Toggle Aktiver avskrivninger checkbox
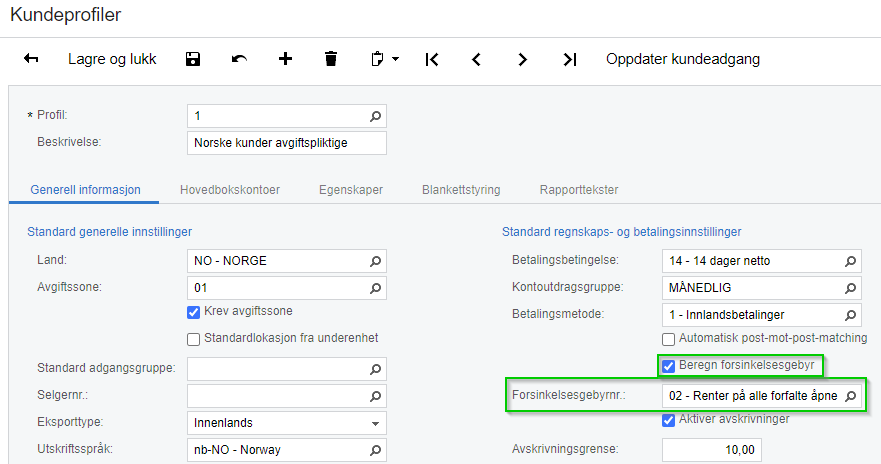Screen dimensions: 881x464 669,420
